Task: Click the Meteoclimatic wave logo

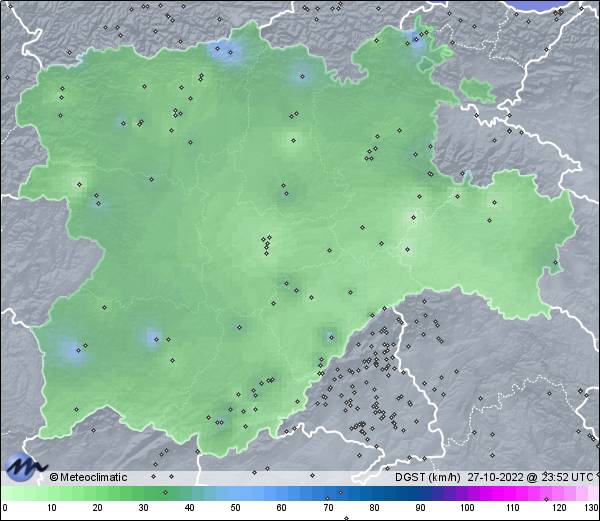Action: click(25, 467)
